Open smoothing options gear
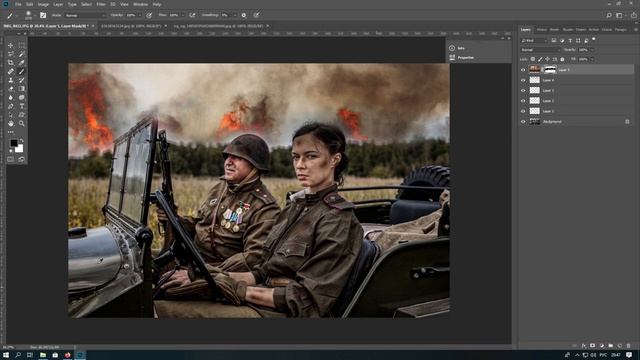This screenshot has width=640, height=360. (244, 15)
